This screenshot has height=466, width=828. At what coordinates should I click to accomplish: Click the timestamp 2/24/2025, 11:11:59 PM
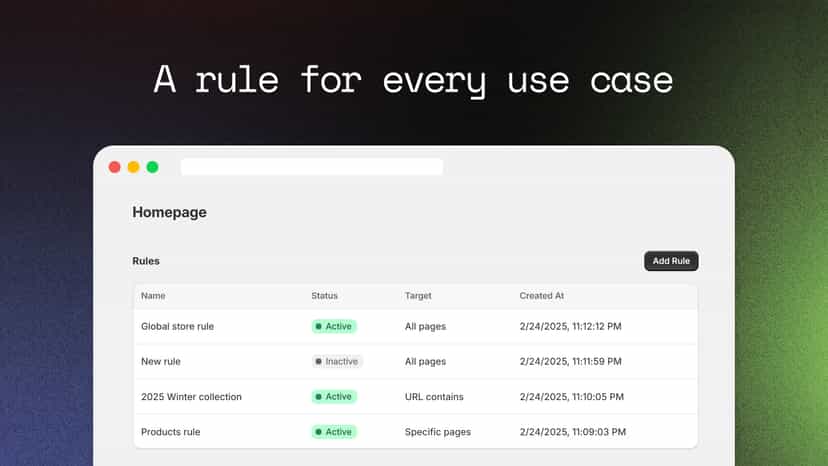(x=570, y=361)
